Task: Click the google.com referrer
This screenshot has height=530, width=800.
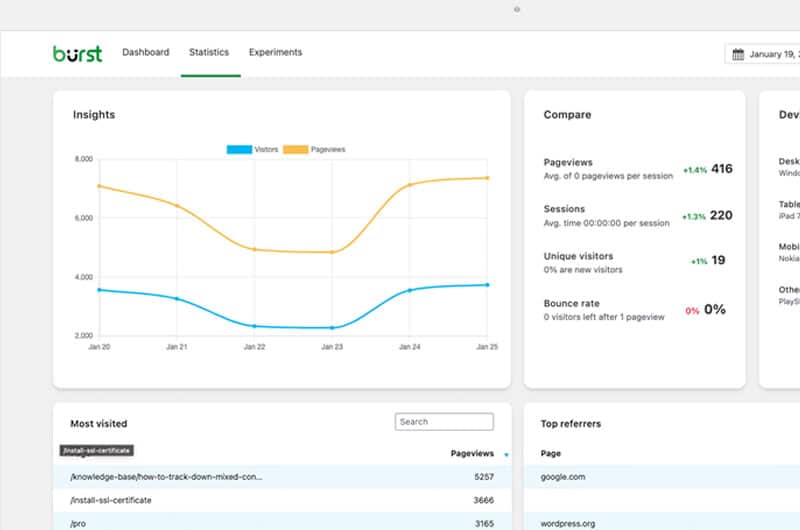Action: (x=563, y=477)
